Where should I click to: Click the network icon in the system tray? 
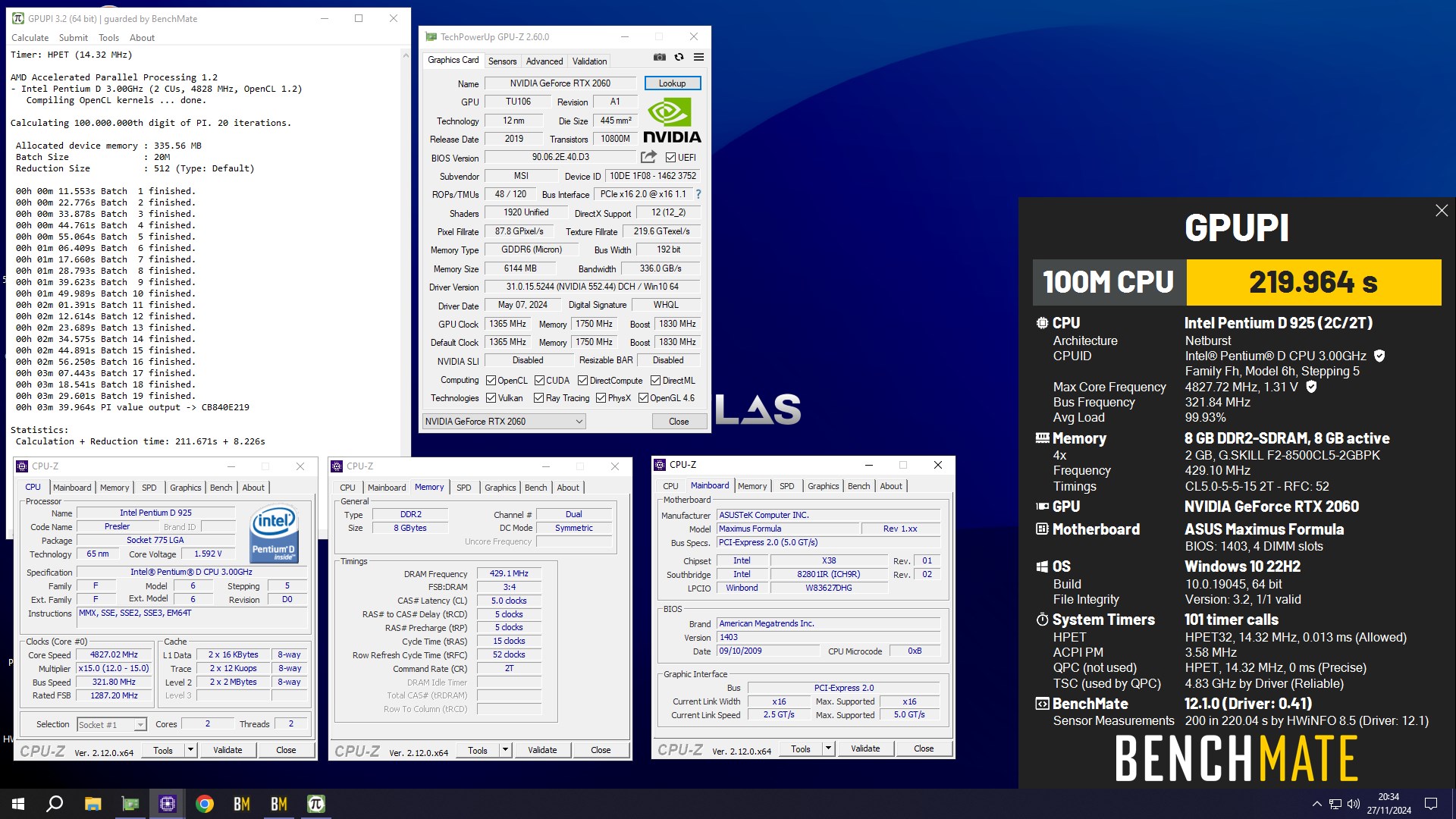(1335, 804)
